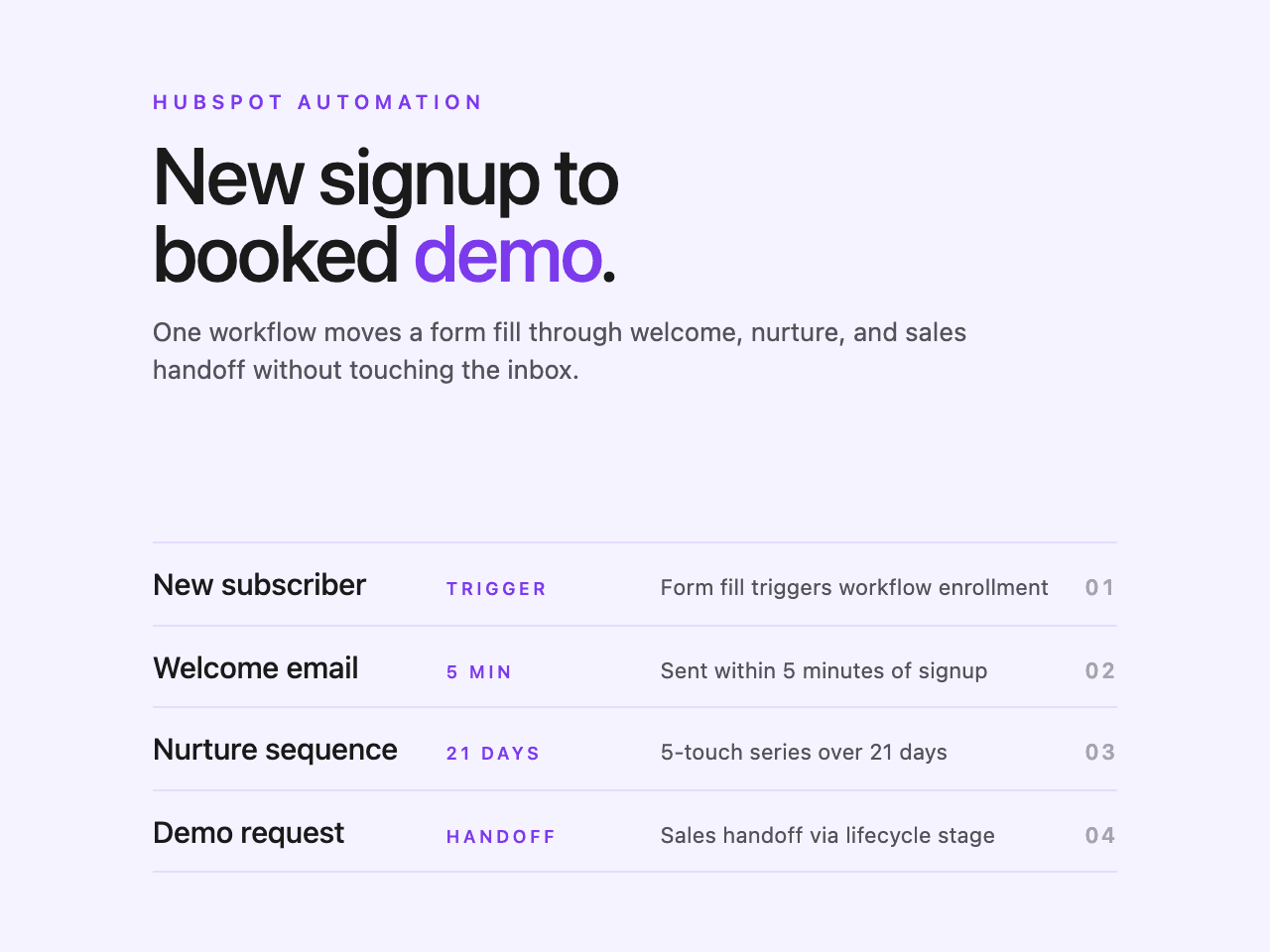
Task: Select the New subscriber row title
Action: pos(259,585)
